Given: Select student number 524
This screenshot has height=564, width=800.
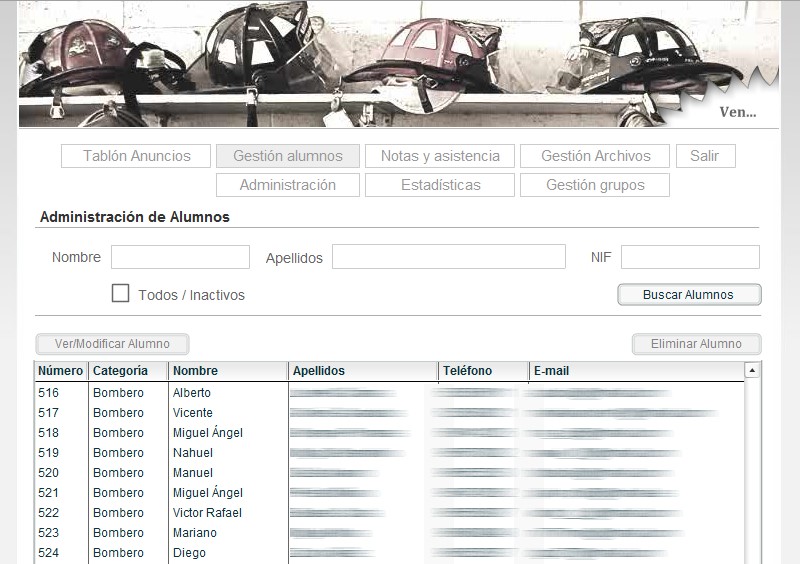Looking at the screenshot, I should 48,552.
